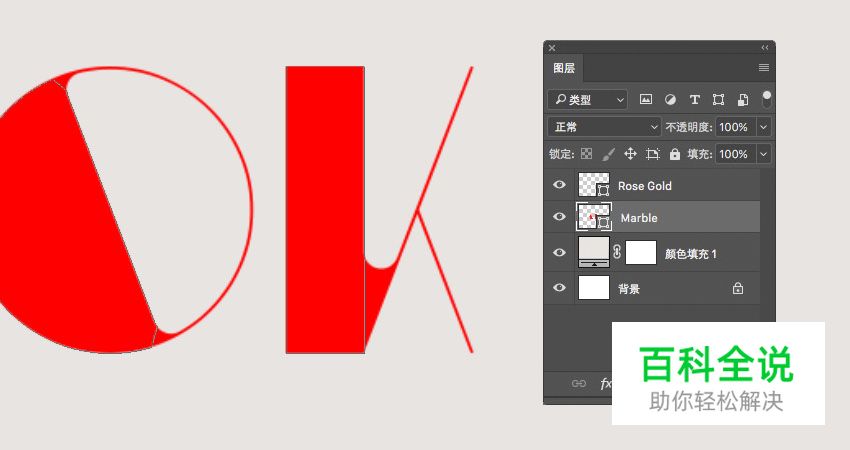
Task: Click the shape layer filter icon
Action: (718, 100)
